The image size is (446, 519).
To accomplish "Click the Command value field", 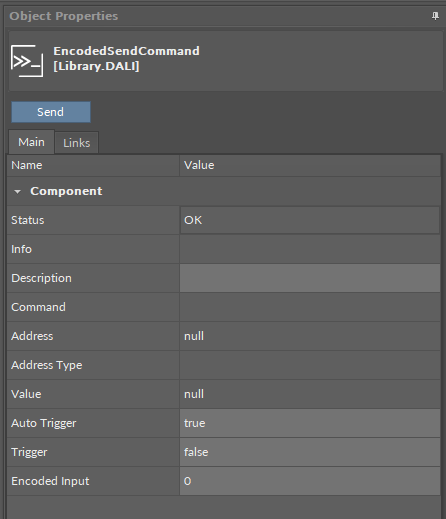I will click(x=310, y=307).
